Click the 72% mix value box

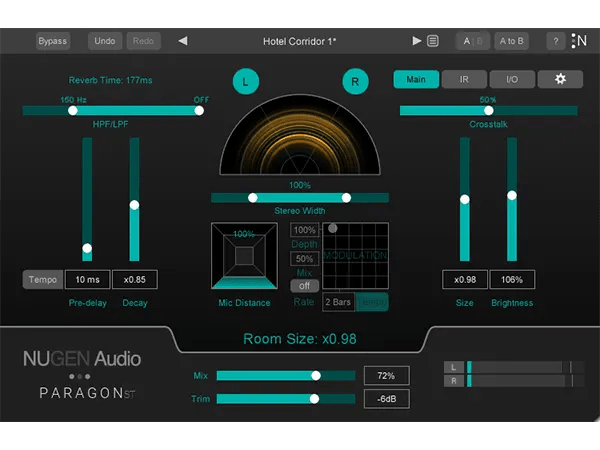386,375
